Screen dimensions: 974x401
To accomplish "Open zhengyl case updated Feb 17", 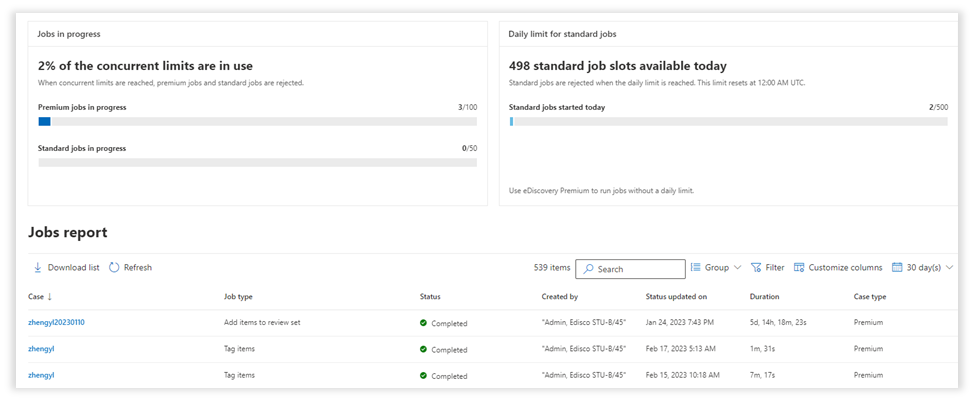I will point(41,349).
